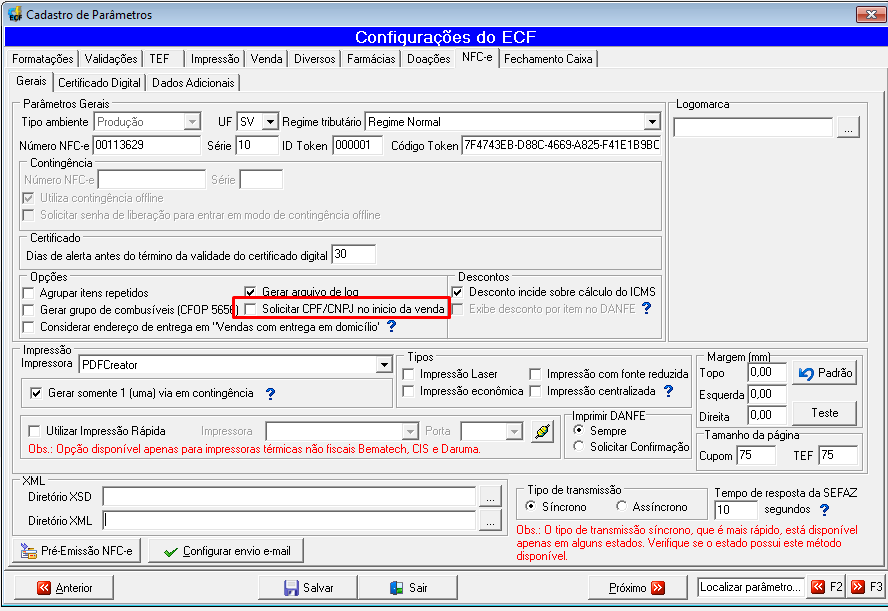This screenshot has height=611, width=888.
Task: Check 'Considerar endereço de entrega' option
Action: pyautogui.click(x=28, y=327)
